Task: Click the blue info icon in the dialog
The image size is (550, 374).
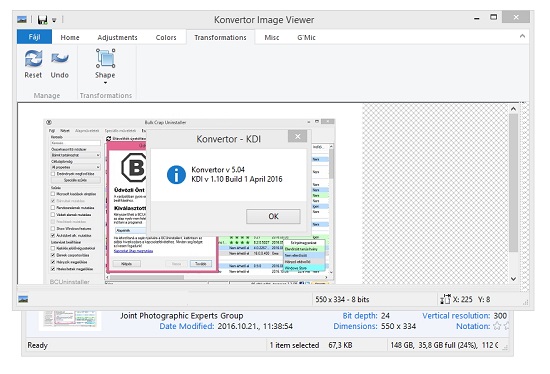Action: [176, 175]
